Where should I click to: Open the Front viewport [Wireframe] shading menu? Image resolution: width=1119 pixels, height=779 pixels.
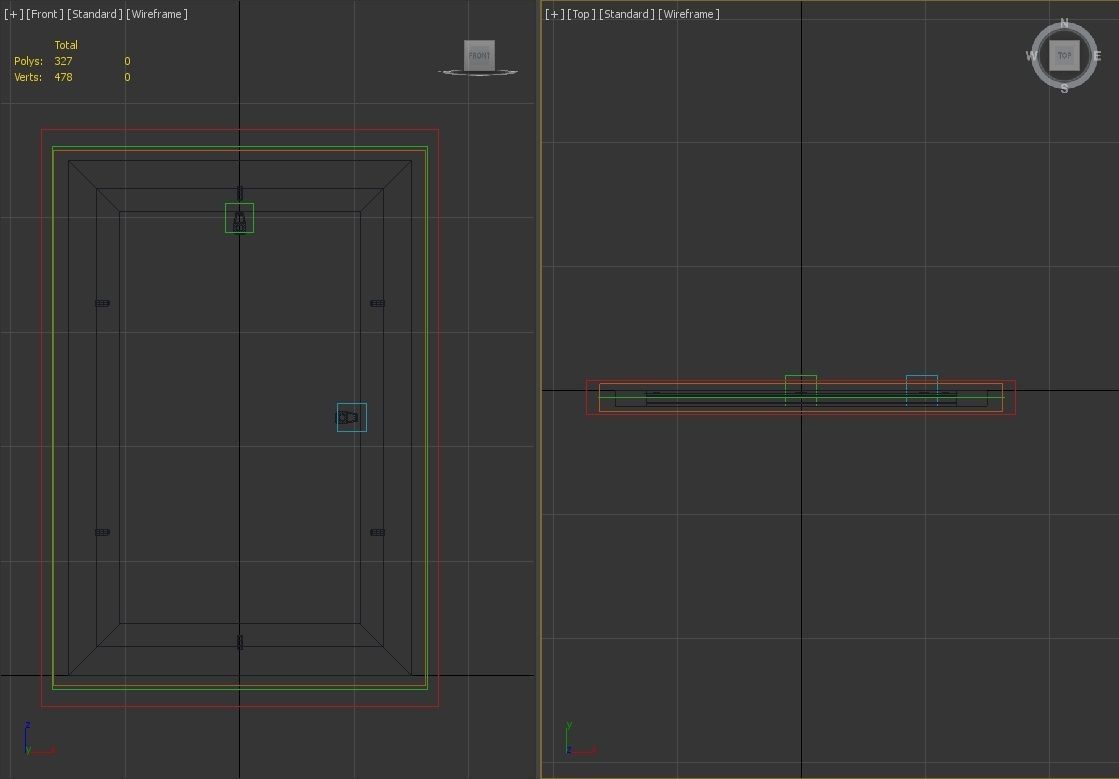point(157,14)
